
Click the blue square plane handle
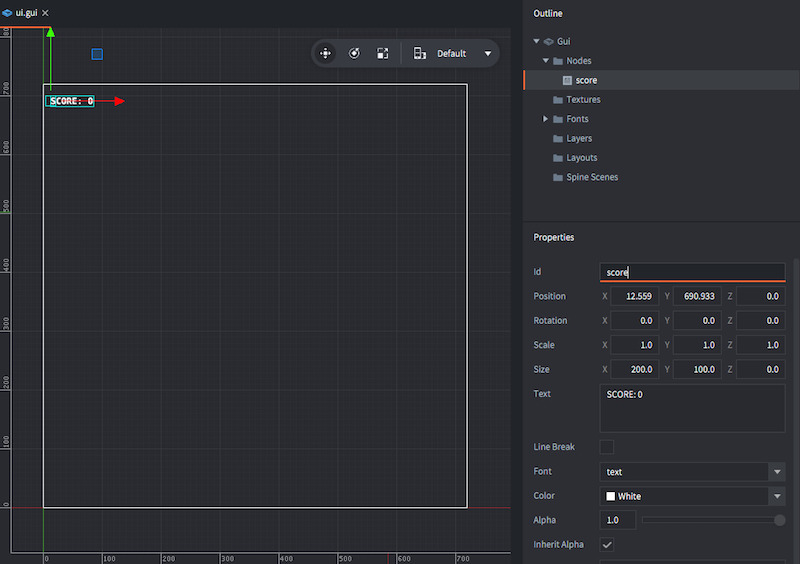click(x=97, y=54)
